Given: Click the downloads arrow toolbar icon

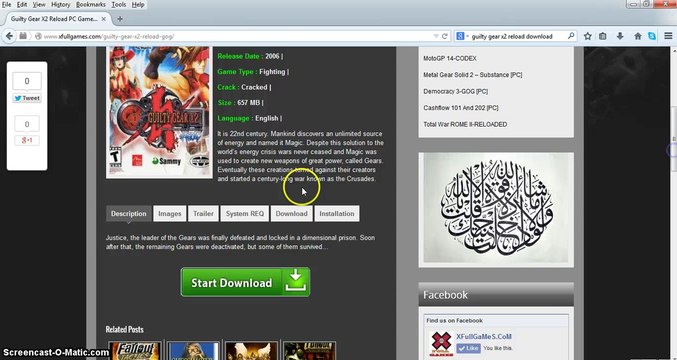Looking at the screenshot, I should (x=620, y=36).
